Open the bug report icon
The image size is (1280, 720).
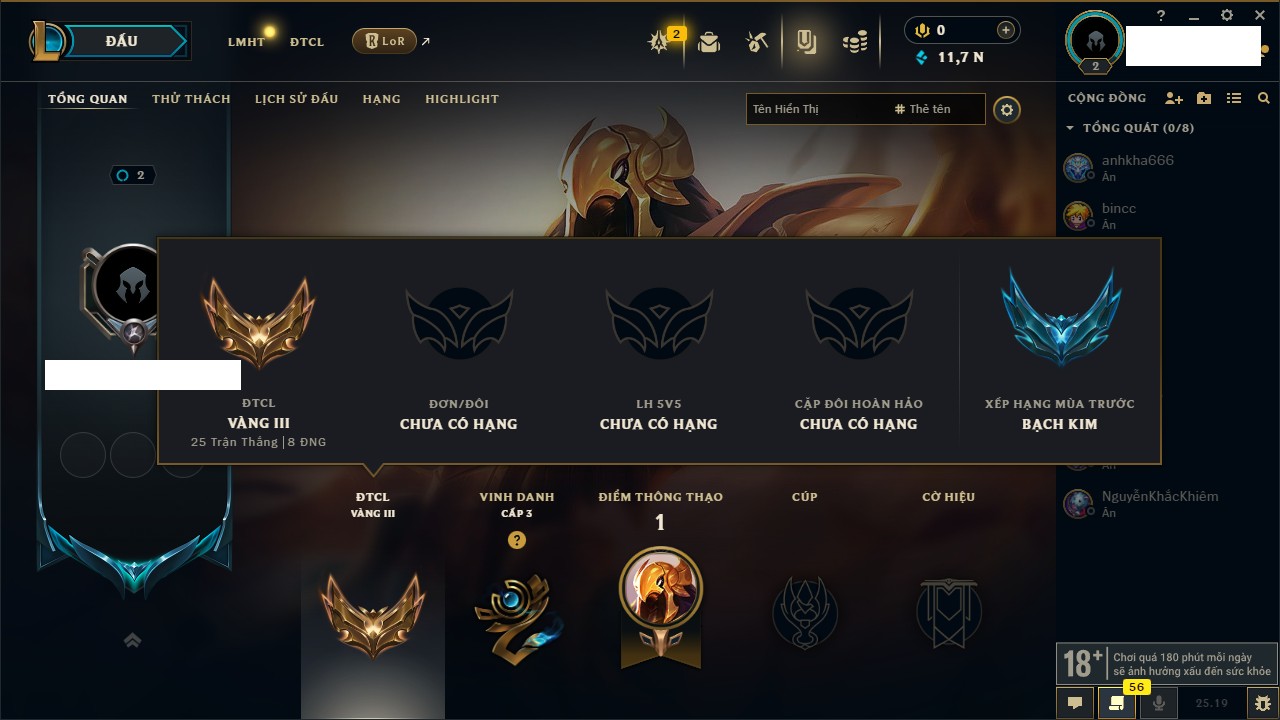coord(1262,703)
